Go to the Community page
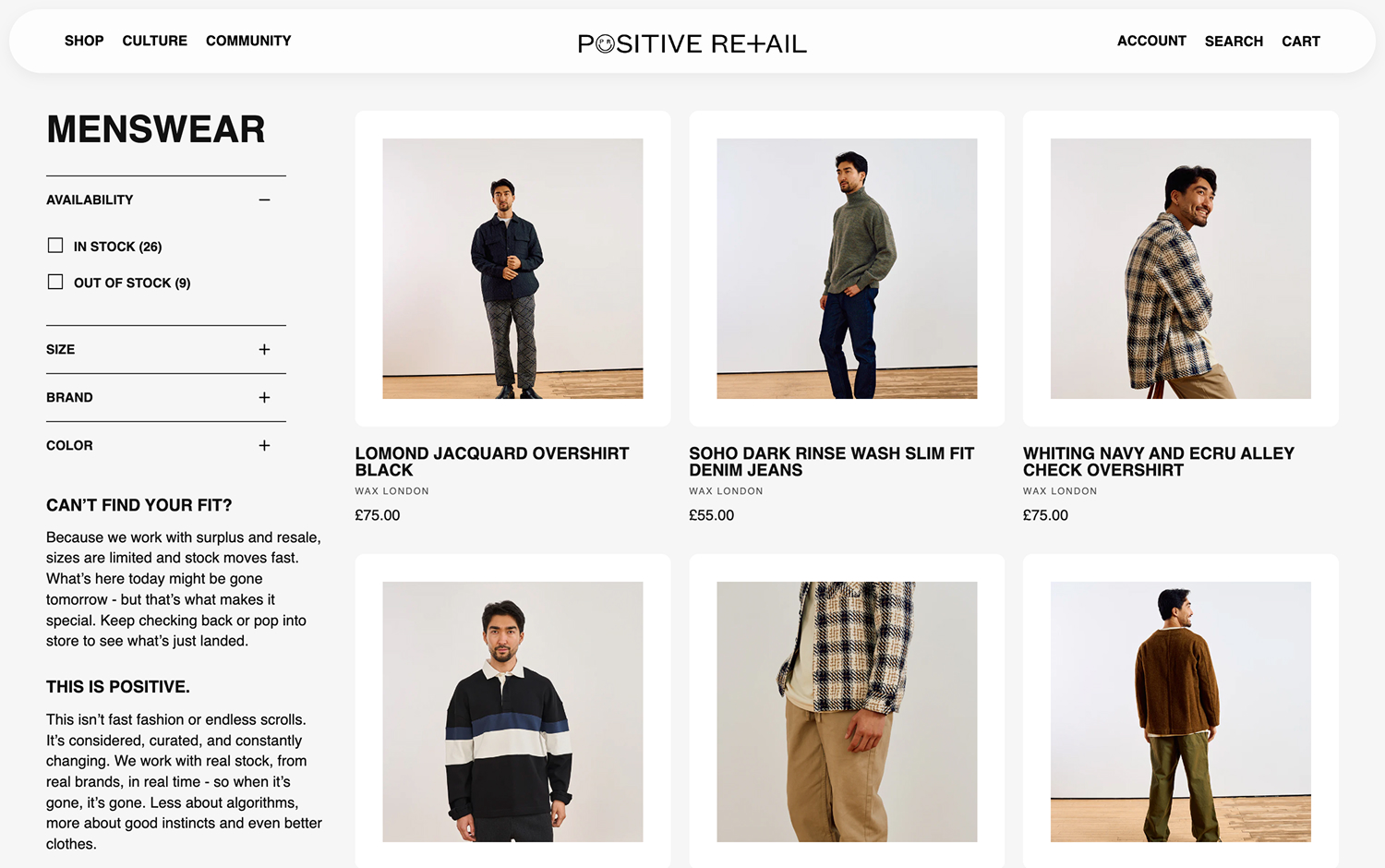Viewport: 1385px width, 868px height. 248,41
